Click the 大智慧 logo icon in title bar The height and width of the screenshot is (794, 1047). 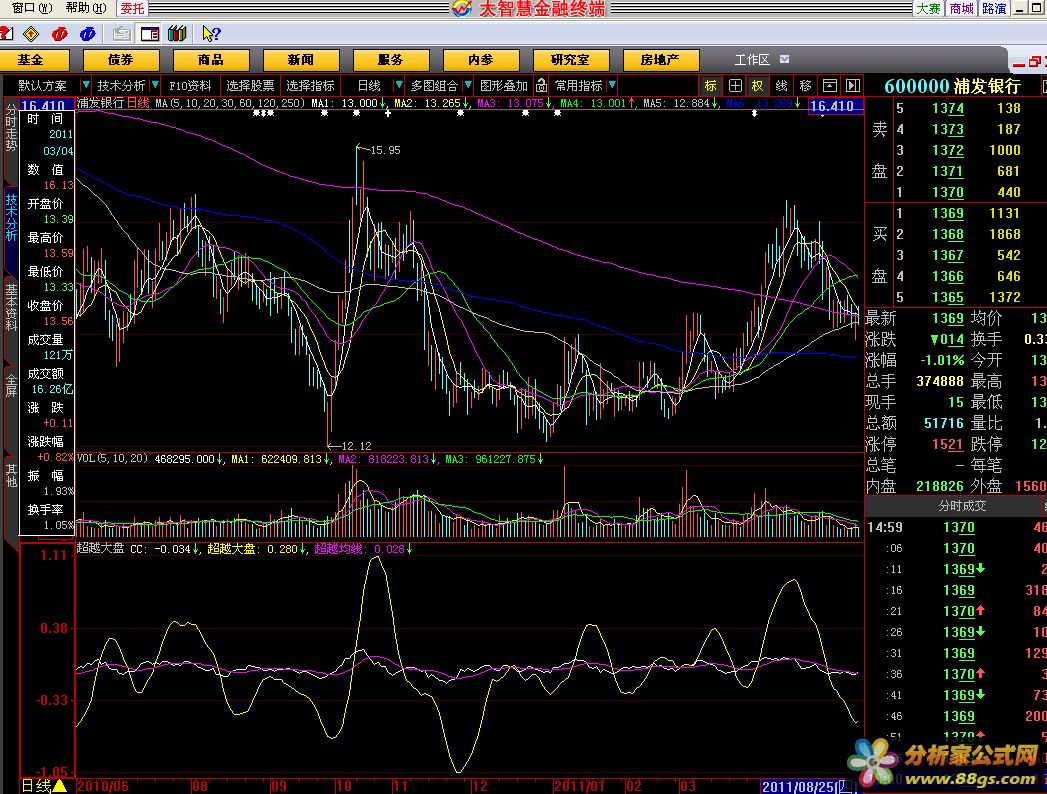461,8
